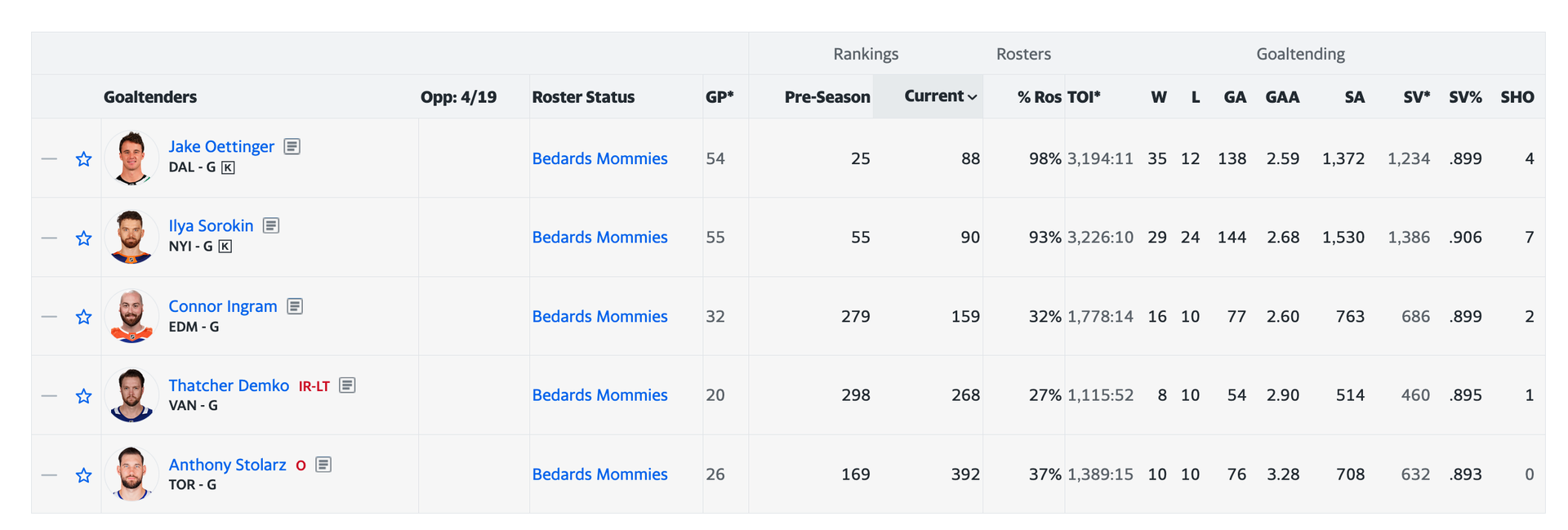Sort by the GAA column header
Image resolution: width=1568 pixels, height=530 pixels.
click(x=1281, y=97)
